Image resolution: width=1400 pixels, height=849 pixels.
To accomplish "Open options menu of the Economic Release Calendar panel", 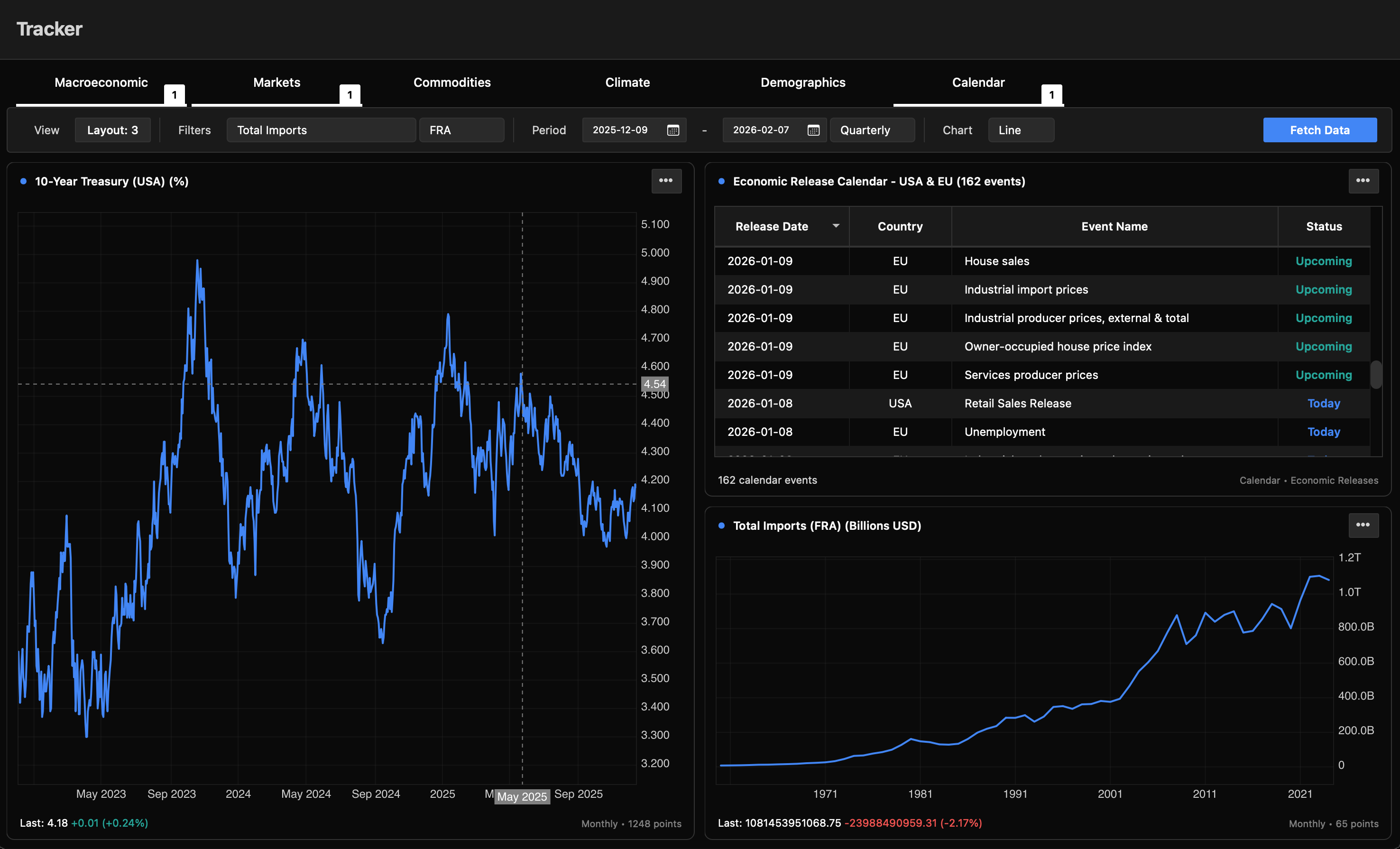I will pyautogui.click(x=1363, y=181).
